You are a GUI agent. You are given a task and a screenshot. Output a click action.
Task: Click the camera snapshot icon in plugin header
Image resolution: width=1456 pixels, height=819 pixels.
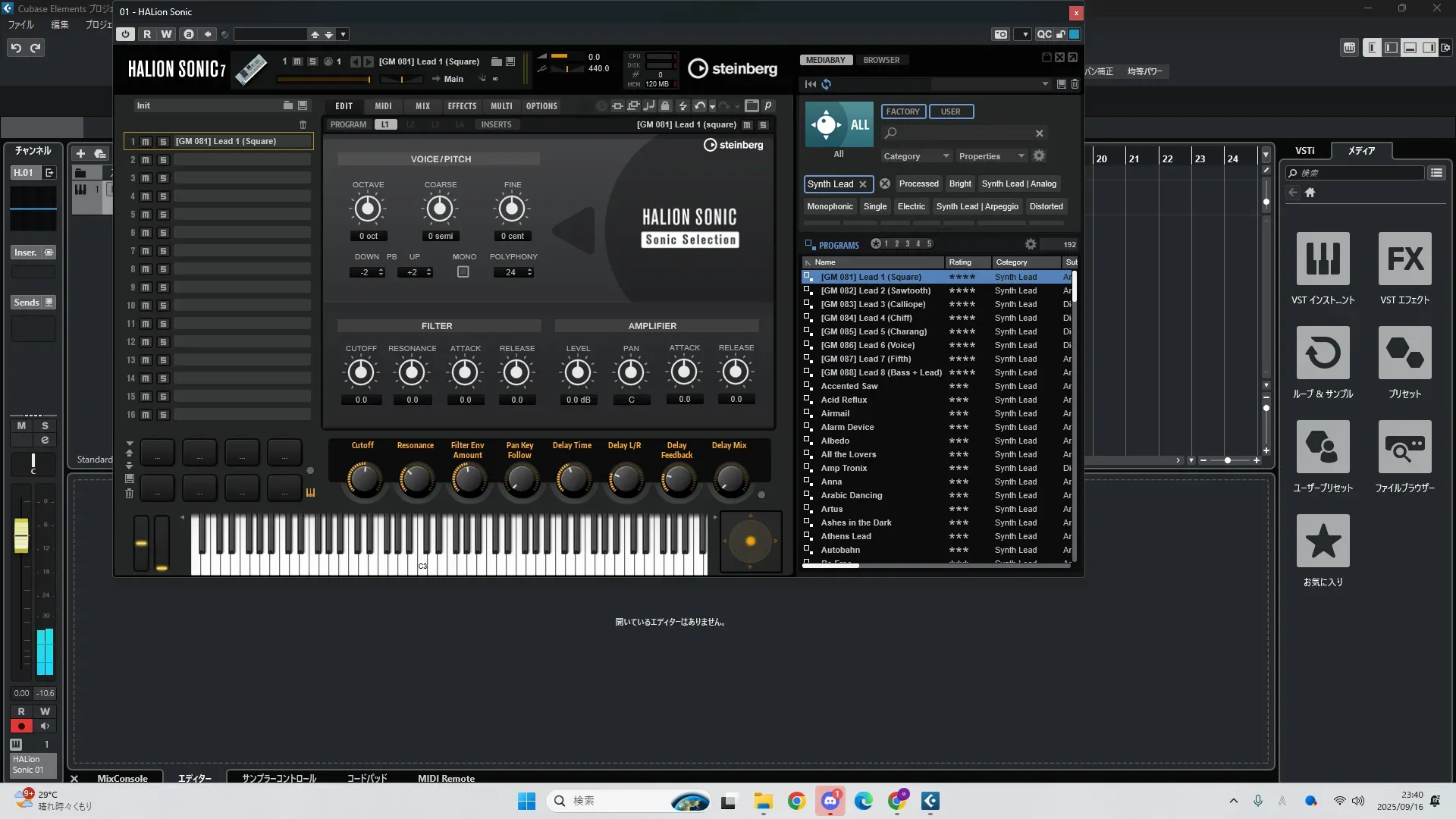[x=1001, y=34]
